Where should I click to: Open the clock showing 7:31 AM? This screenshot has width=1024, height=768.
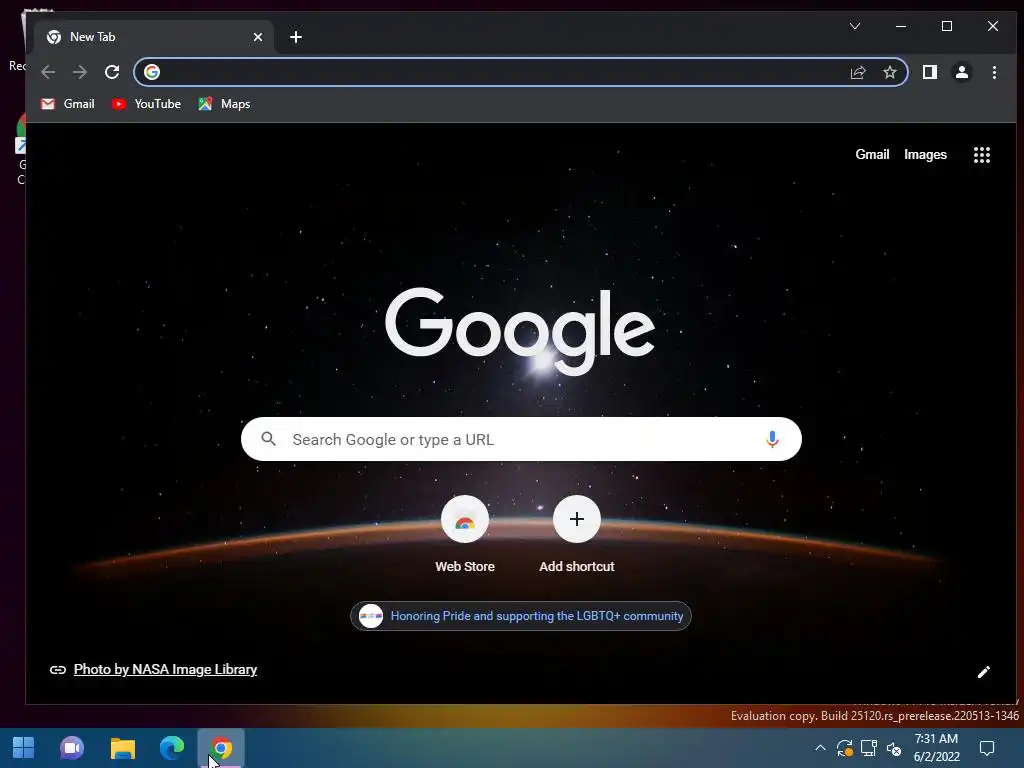(936, 748)
